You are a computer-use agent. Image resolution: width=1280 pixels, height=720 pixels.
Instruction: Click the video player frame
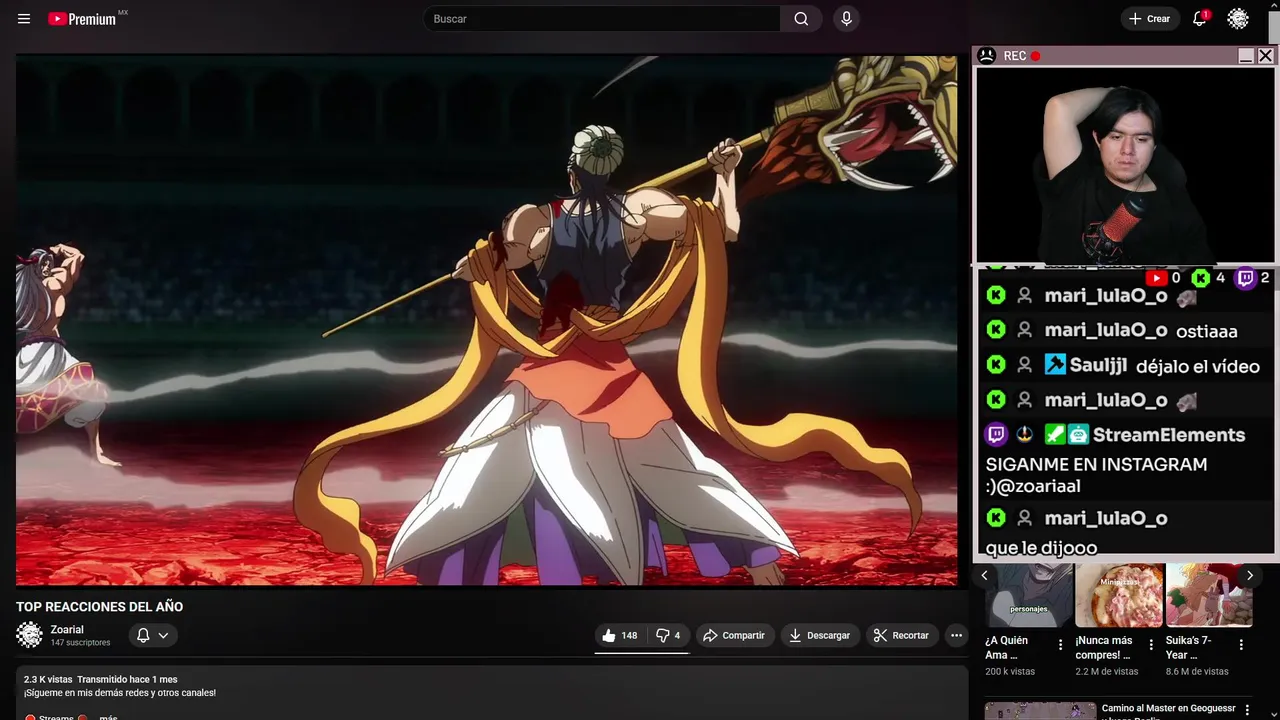pyautogui.click(x=486, y=320)
